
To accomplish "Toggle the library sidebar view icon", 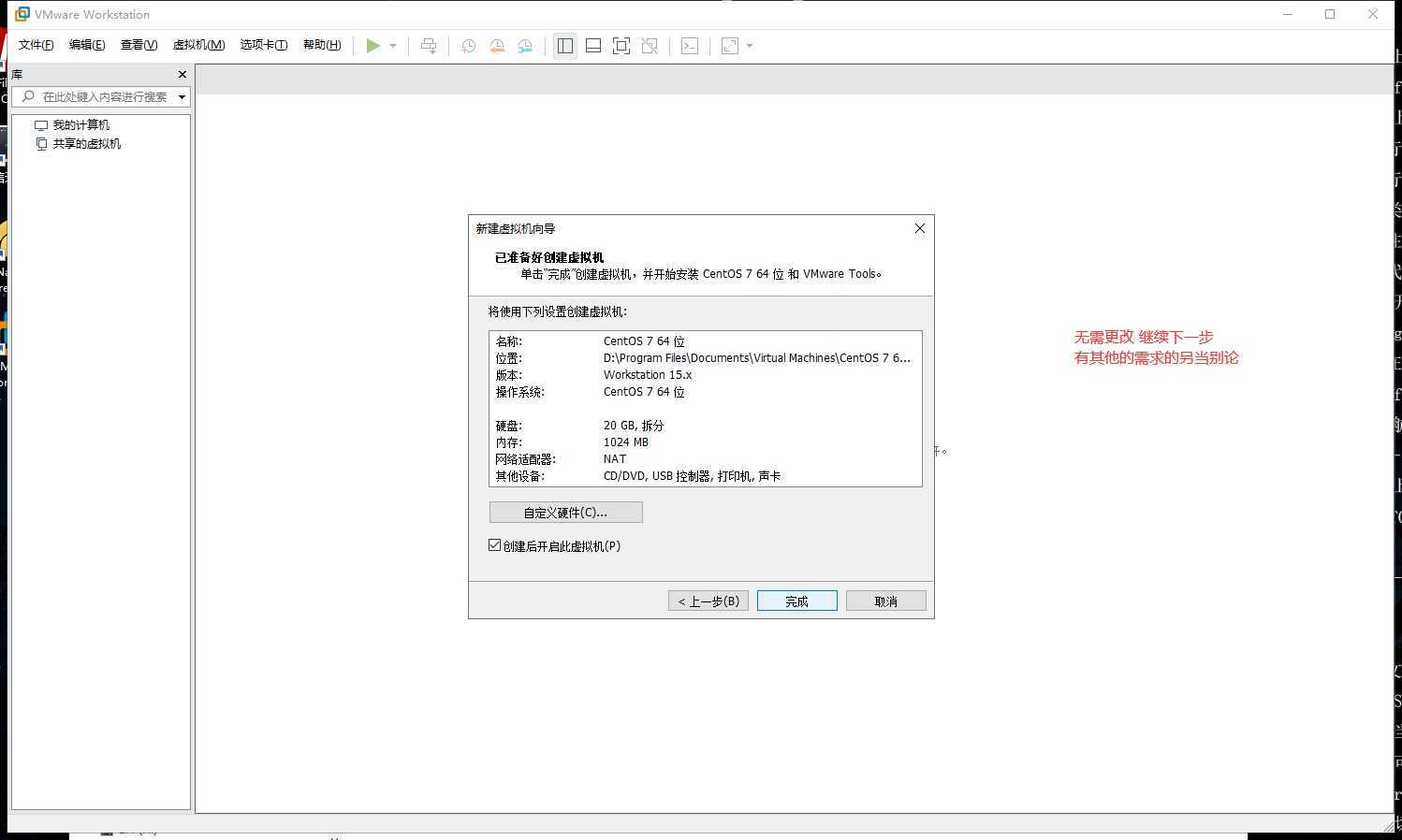I will (x=565, y=46).
